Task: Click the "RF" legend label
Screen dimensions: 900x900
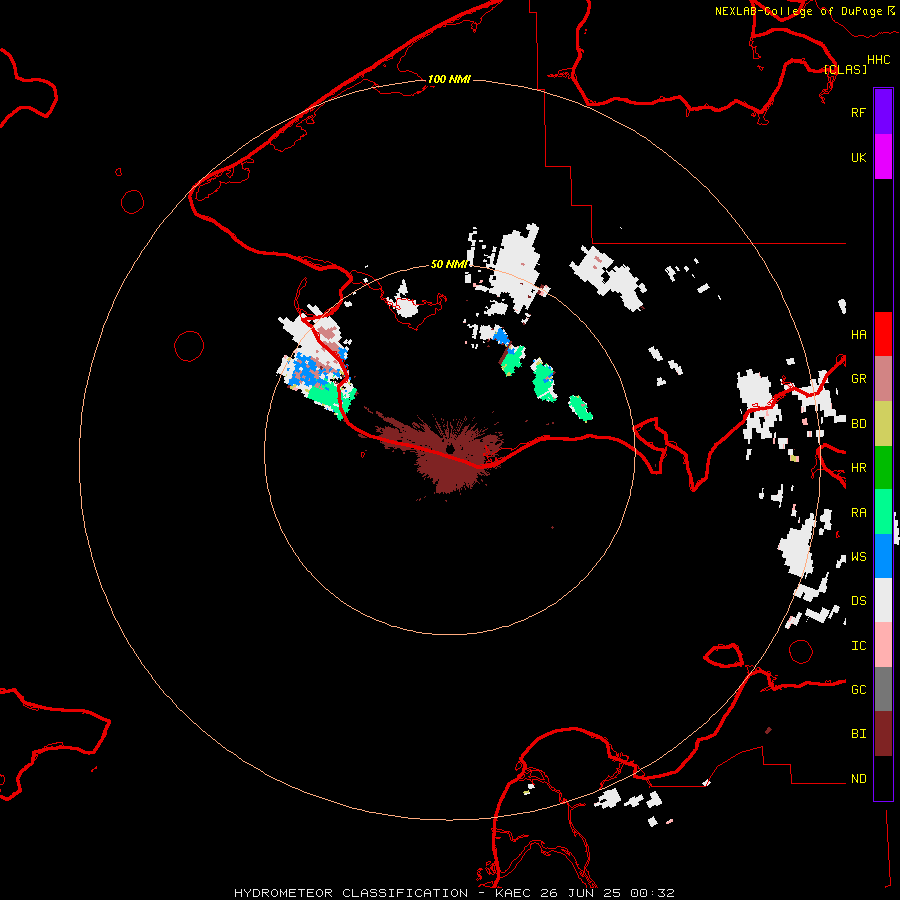Action: (858, 112)
